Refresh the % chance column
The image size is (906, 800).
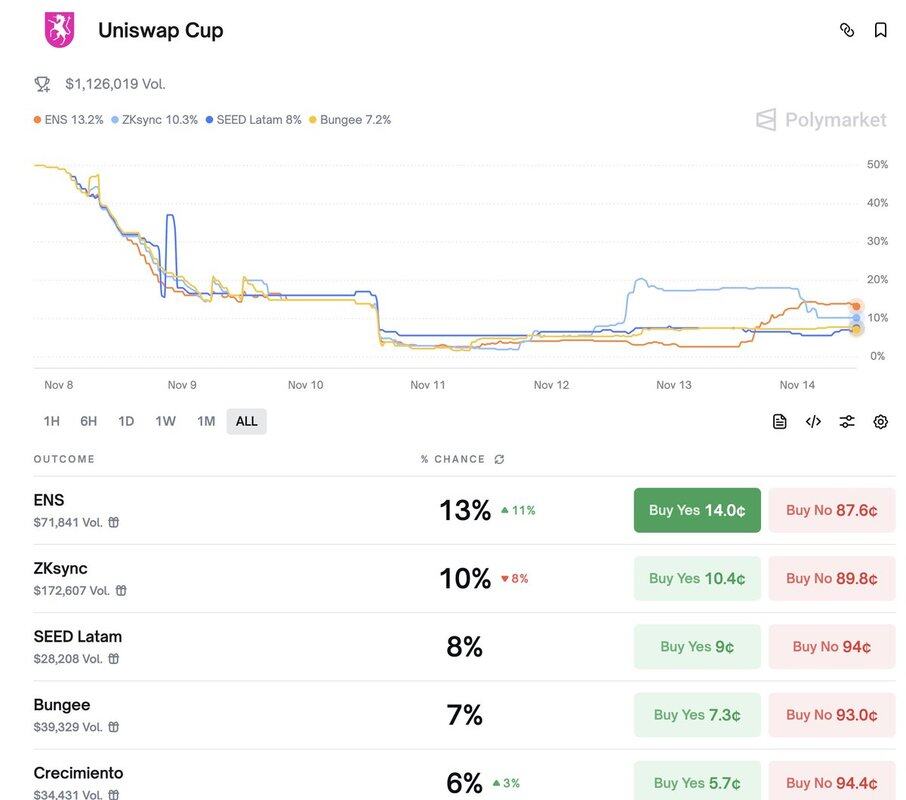click(x=499, y=460)
